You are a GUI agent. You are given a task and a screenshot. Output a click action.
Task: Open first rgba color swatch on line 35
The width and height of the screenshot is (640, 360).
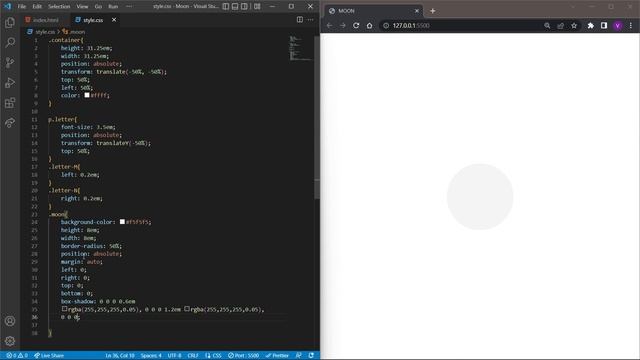coord(64,309)
